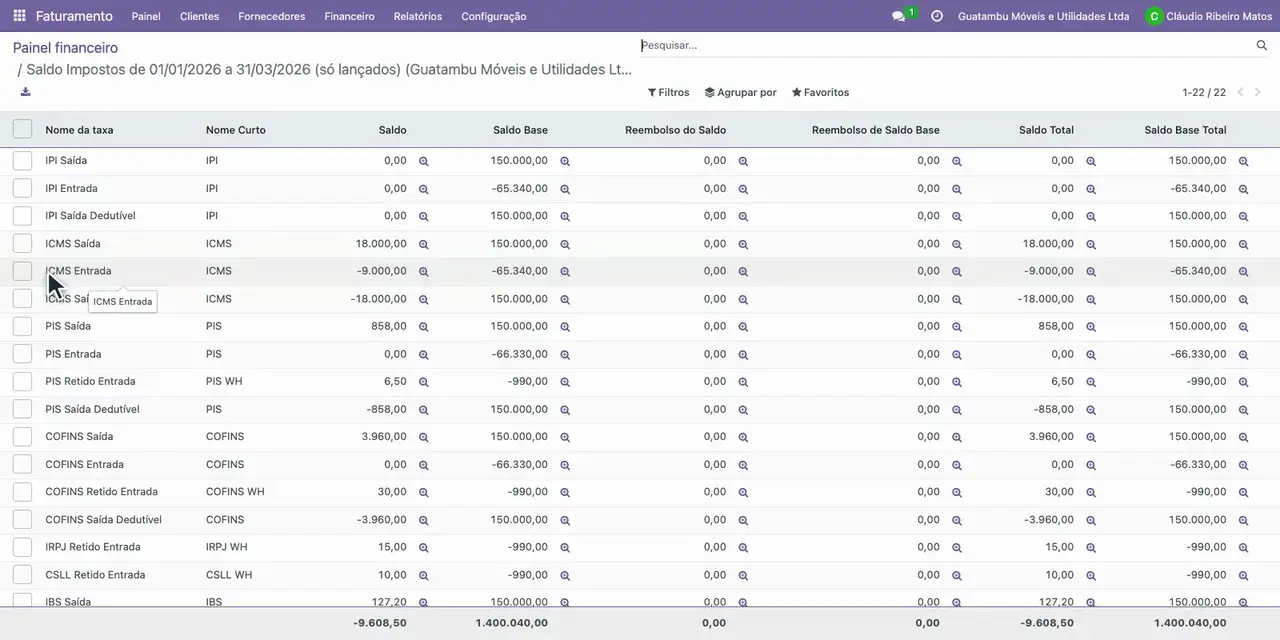The image size is (1280, 640).
Task: Open the Clientes menu
Action: point(199,16)
